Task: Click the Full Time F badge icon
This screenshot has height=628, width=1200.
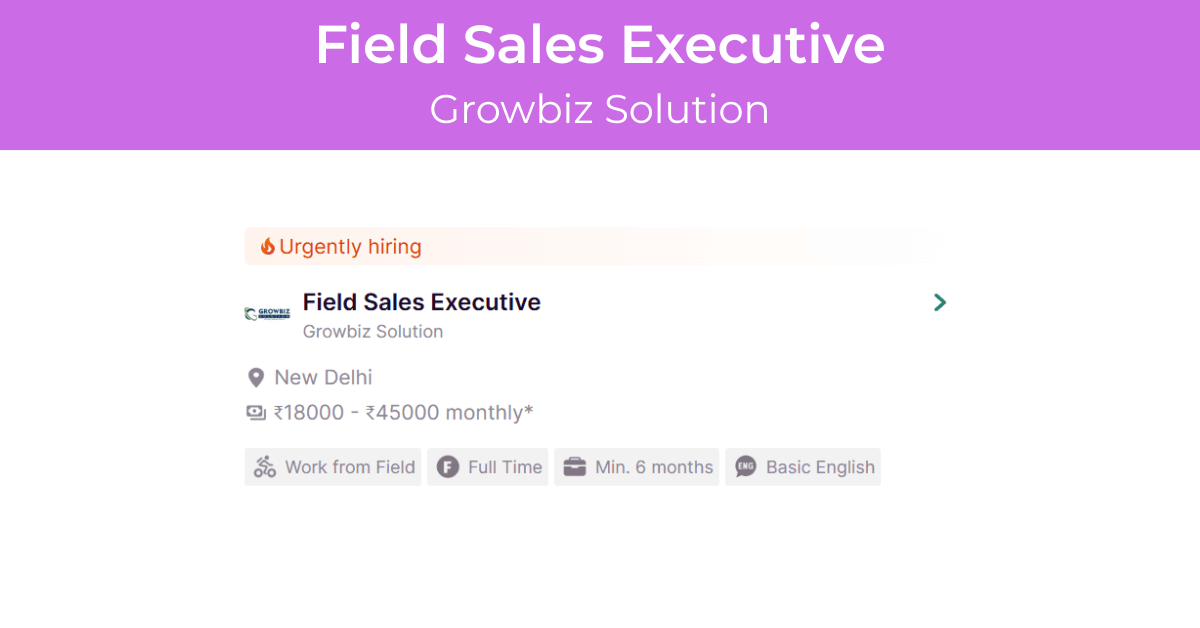Action: pos(448,467)
